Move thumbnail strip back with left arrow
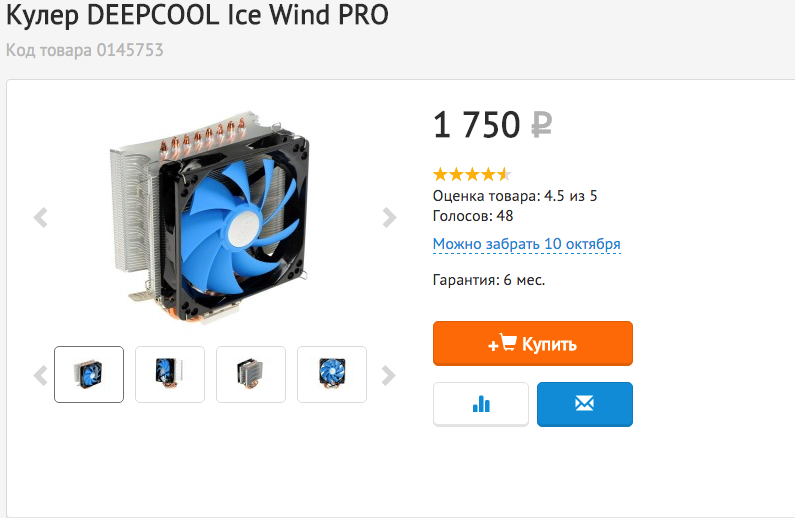This screenshot has height=518, width=795. point(40,375)
